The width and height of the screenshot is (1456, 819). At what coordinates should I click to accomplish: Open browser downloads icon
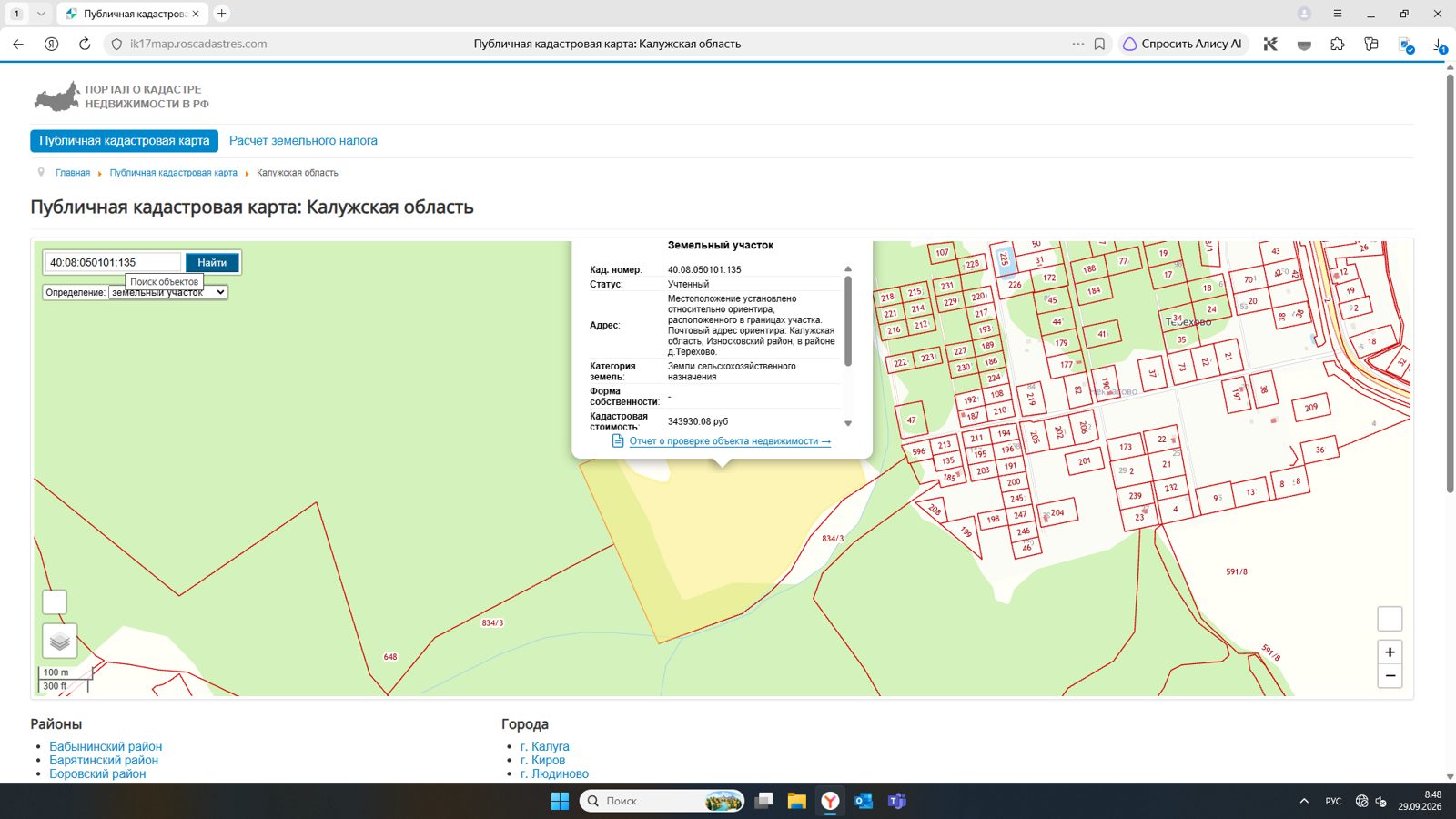[x=1439, y=44]
